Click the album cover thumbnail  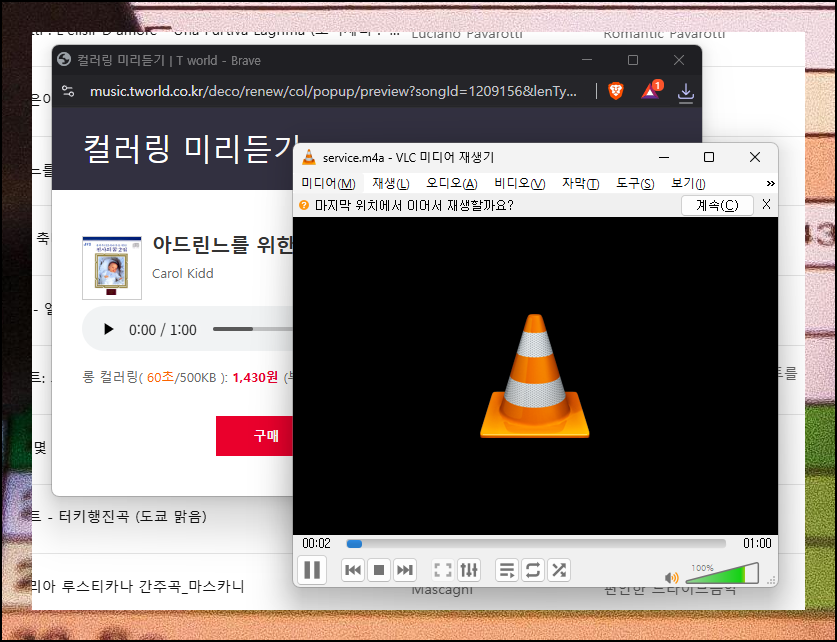pyautogui.click(x=112, y=268)
